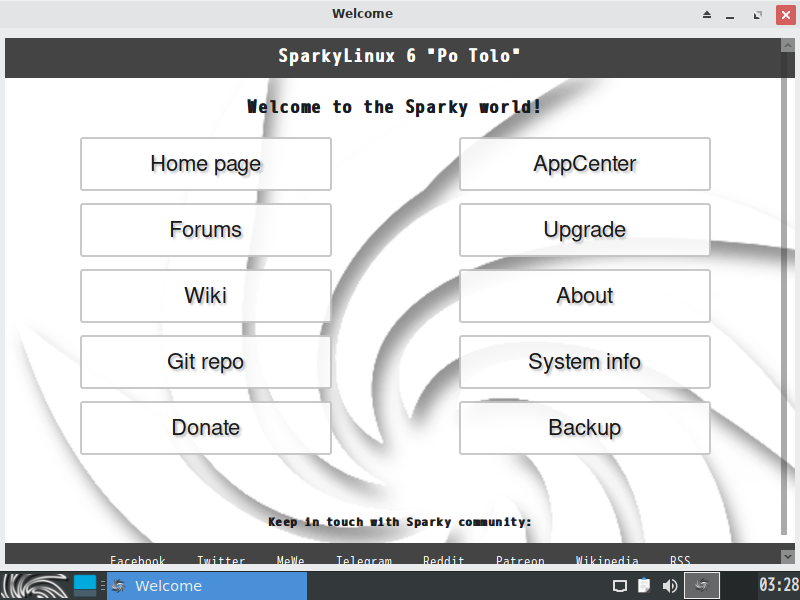Click the Sparky swirl tray icon
The height and width of the screenshot is (600, 800).
pyautogui.click(x=702, y=585)
